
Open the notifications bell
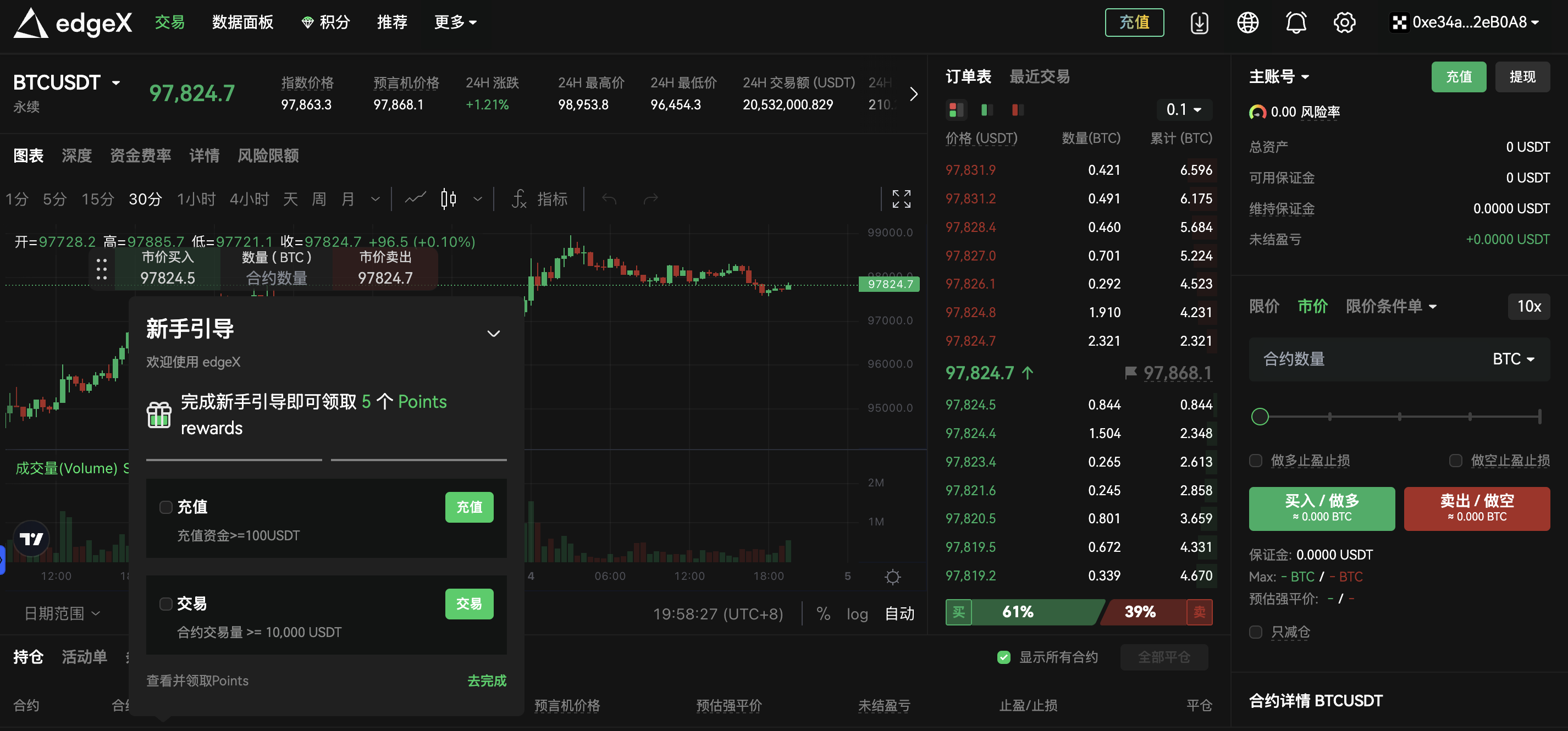(x=1296, y=23)
